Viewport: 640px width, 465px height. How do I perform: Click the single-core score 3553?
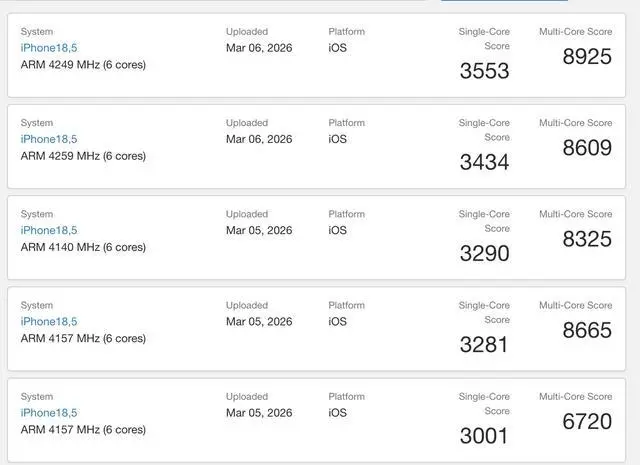tap(484, 71)
